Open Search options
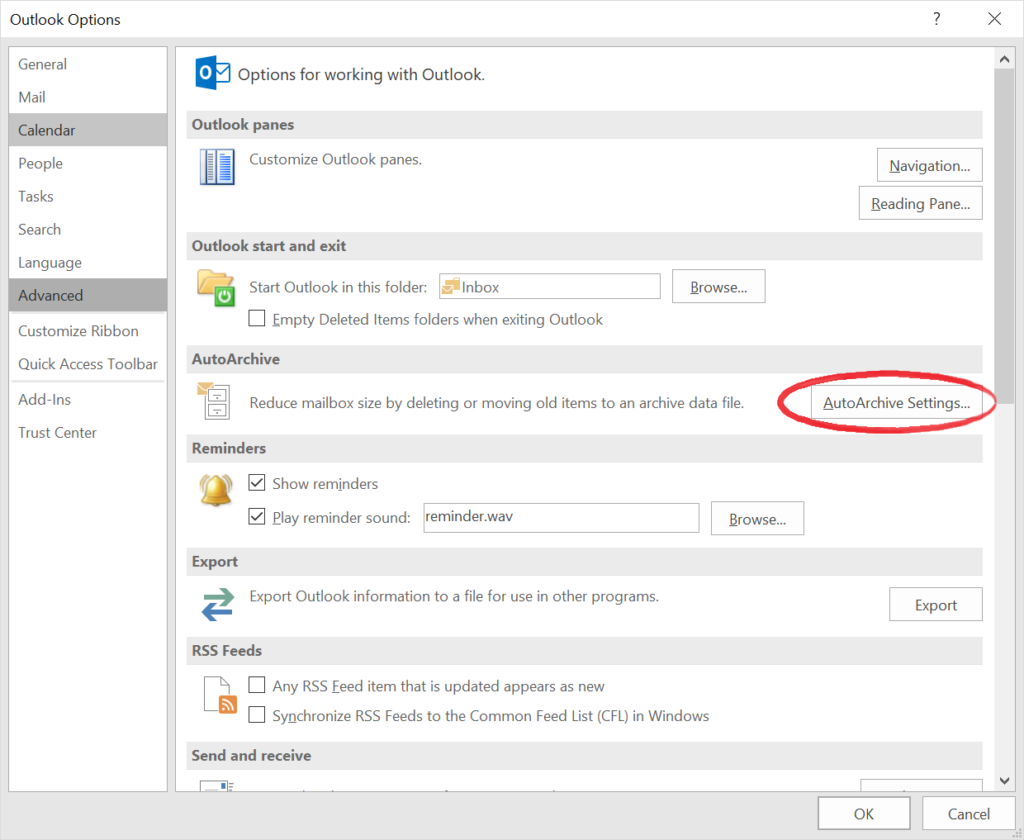1024x840 pixels. click(x=88, y=229)
